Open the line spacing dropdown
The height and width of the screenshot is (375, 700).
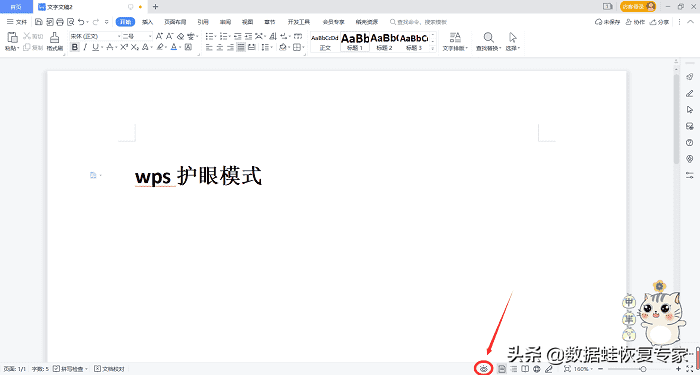click(x=267, y=47)
